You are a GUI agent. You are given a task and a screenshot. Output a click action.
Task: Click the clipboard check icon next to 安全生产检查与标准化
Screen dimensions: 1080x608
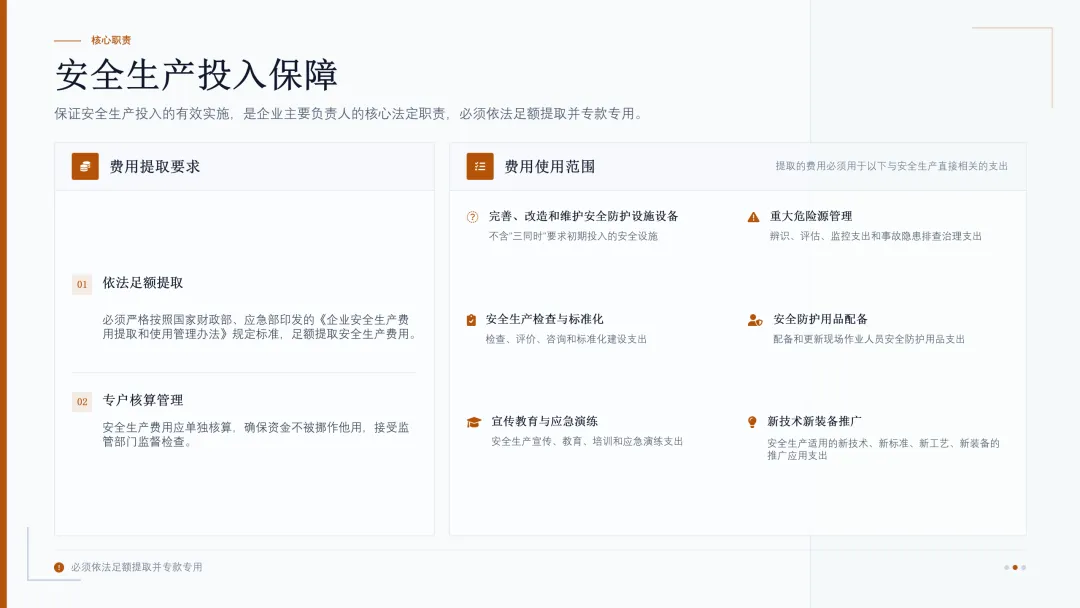[x=471, y=320]
